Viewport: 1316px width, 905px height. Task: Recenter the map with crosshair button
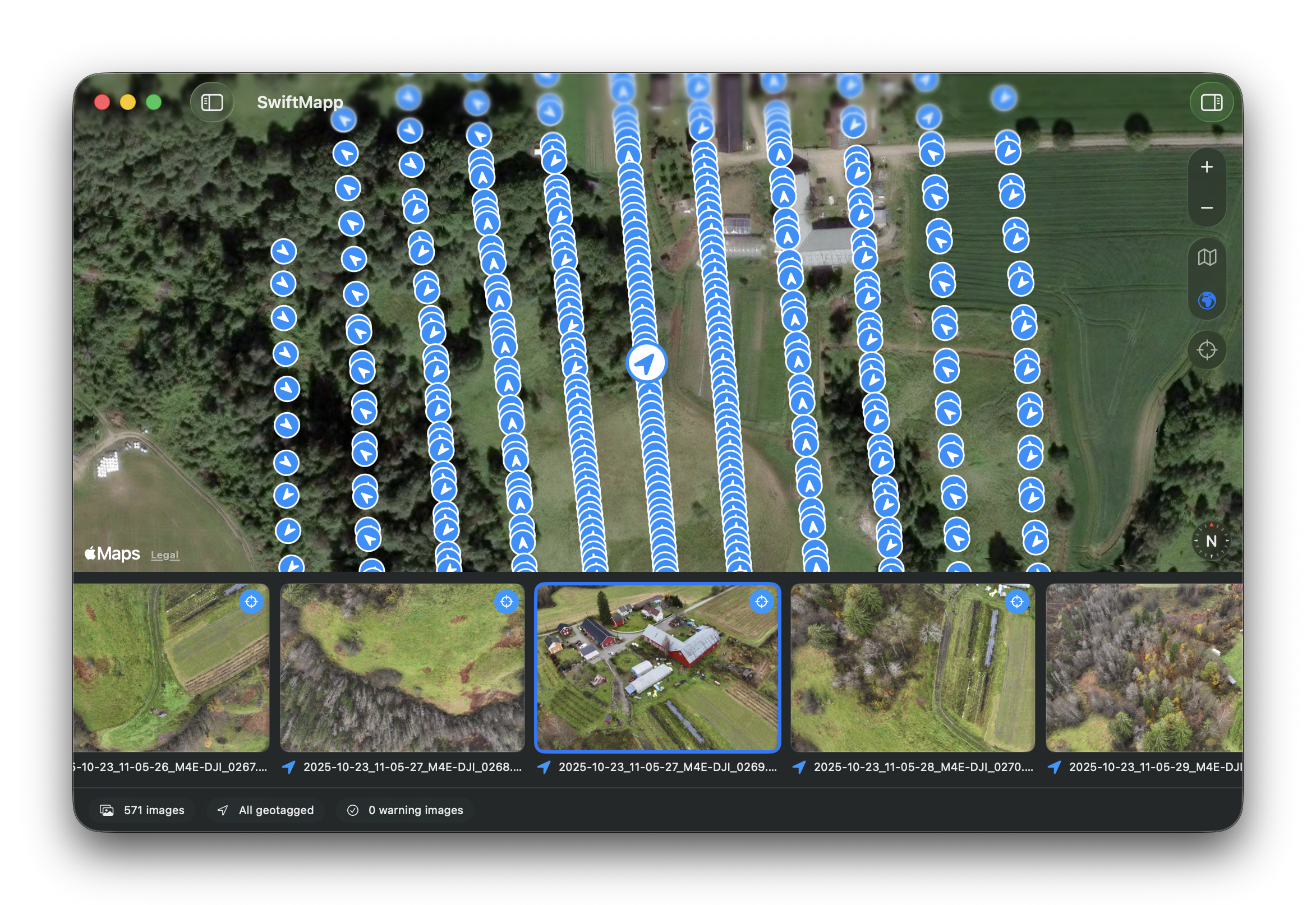coord(1206,350)
